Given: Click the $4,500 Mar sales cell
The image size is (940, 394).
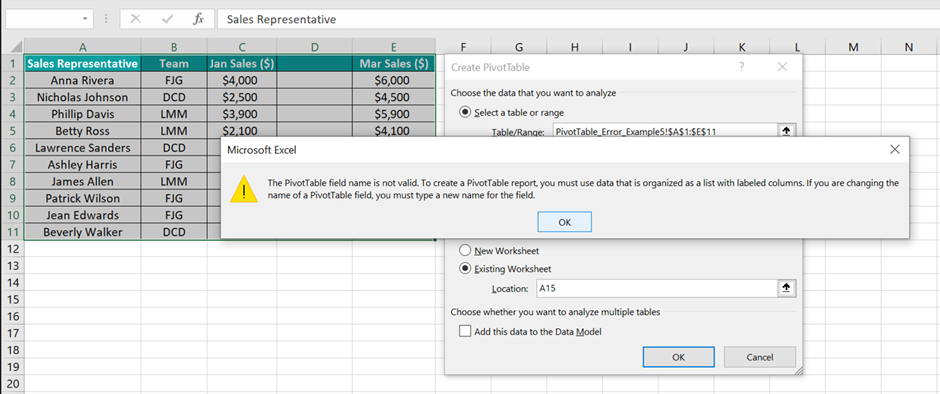Looking at the screenshot, I should click(x=393, y=97).
